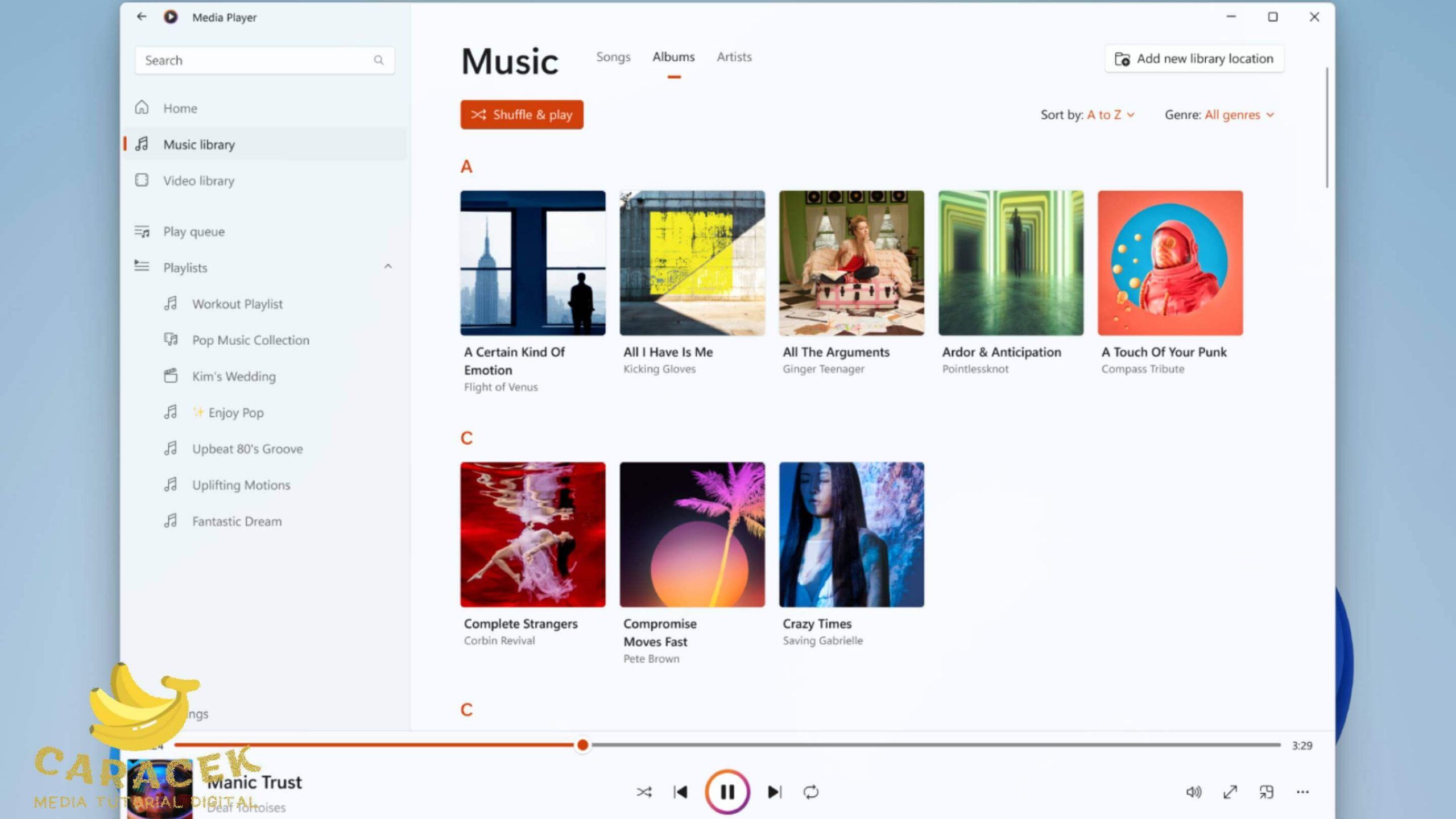Skip to next track
The width and height of the screenshot is (1456, 819).
(x=774, y=792)
